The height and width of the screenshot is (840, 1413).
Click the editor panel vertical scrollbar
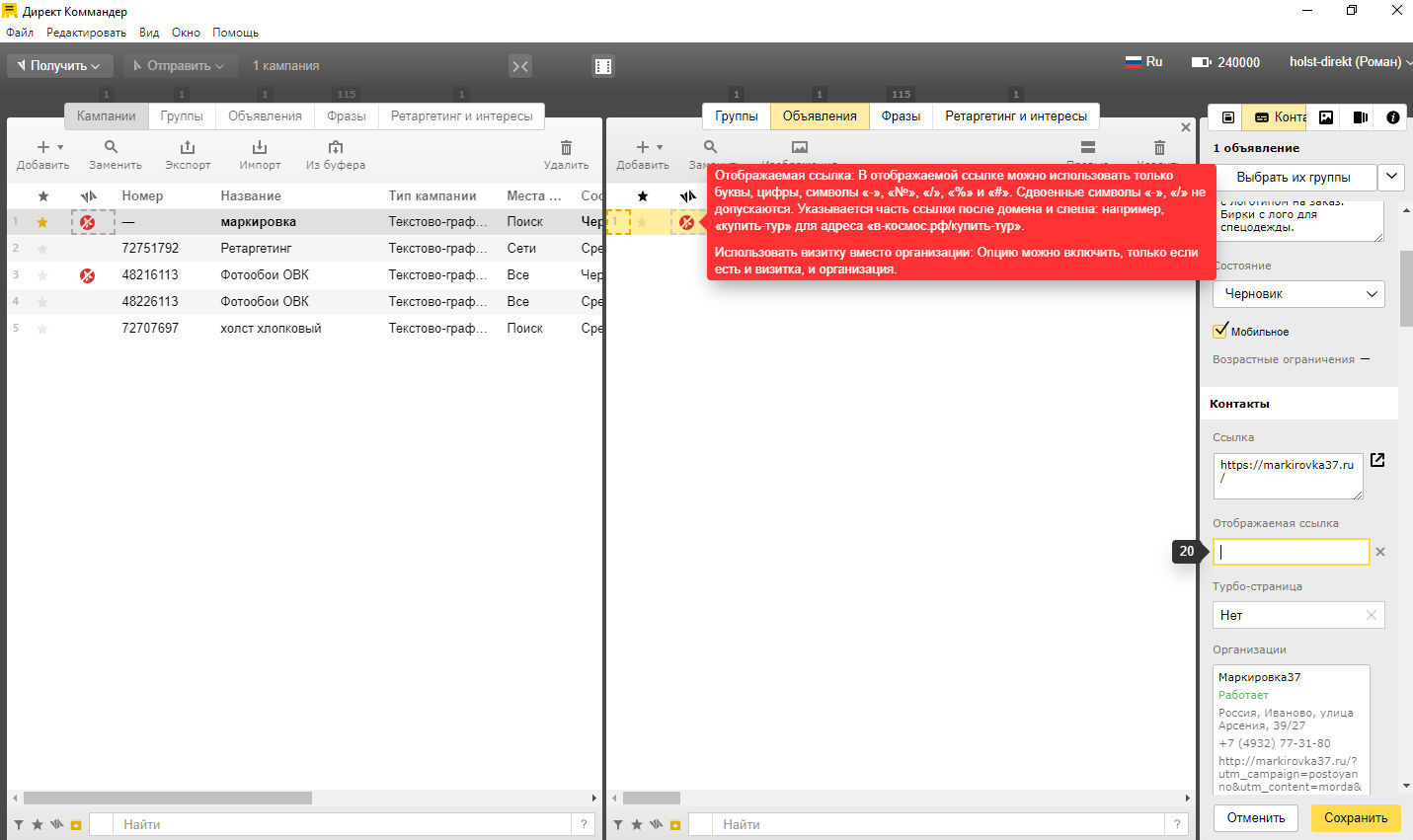pyautogui.click(x=1406, y=289)
